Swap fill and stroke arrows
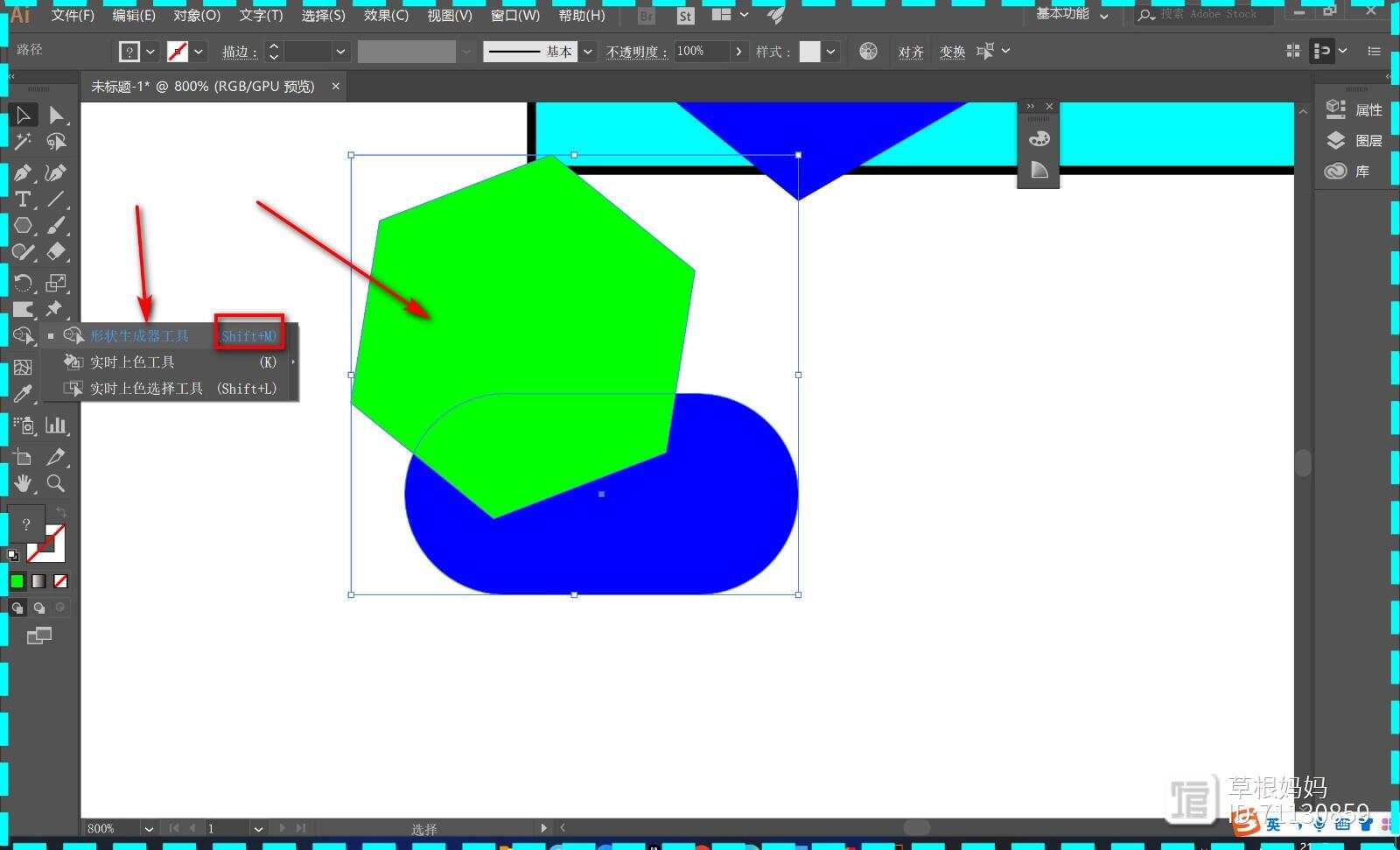 coord(60,511)
